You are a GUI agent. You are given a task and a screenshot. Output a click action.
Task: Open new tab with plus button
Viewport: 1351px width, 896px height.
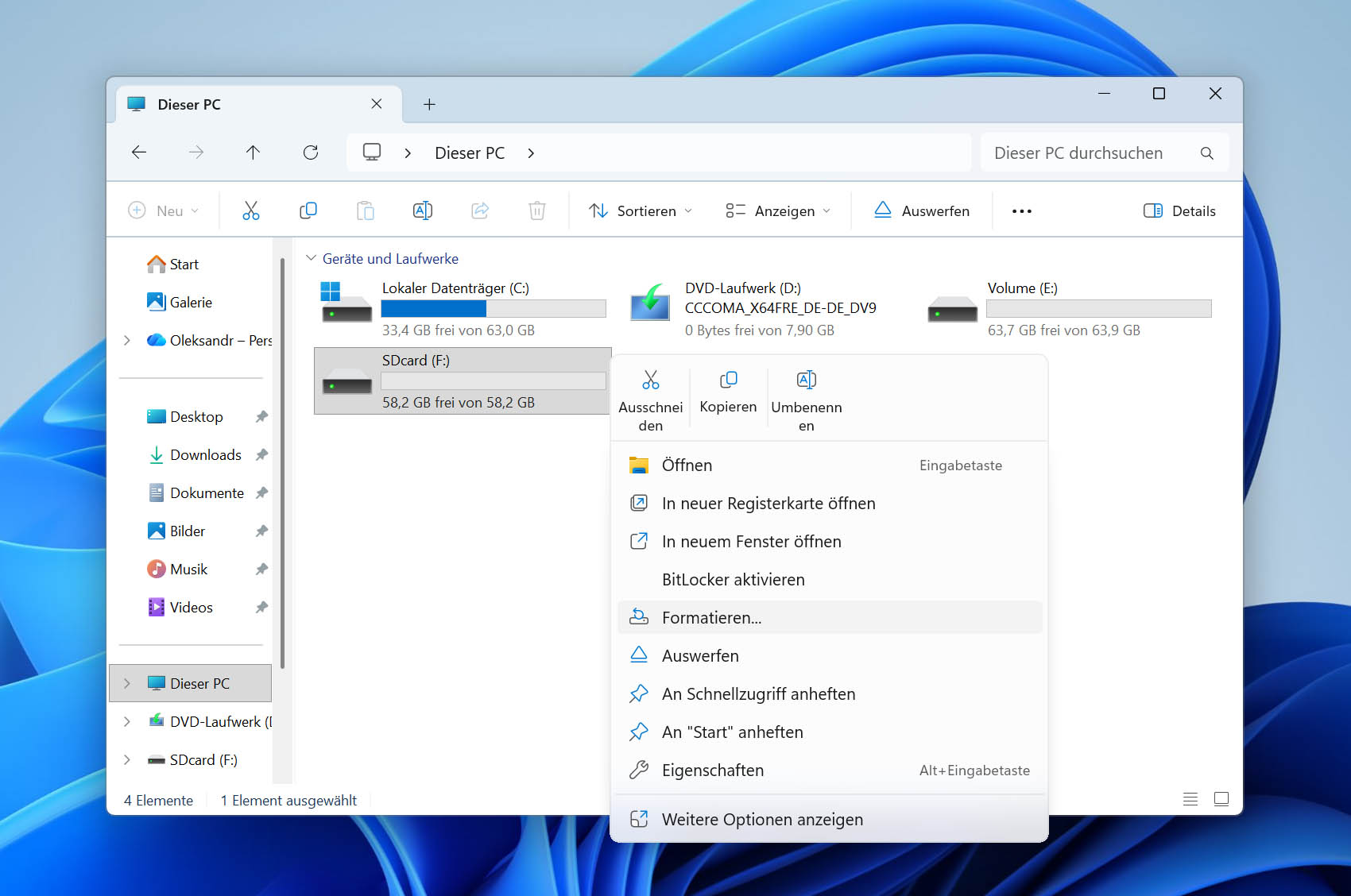(x=429, y=104)
